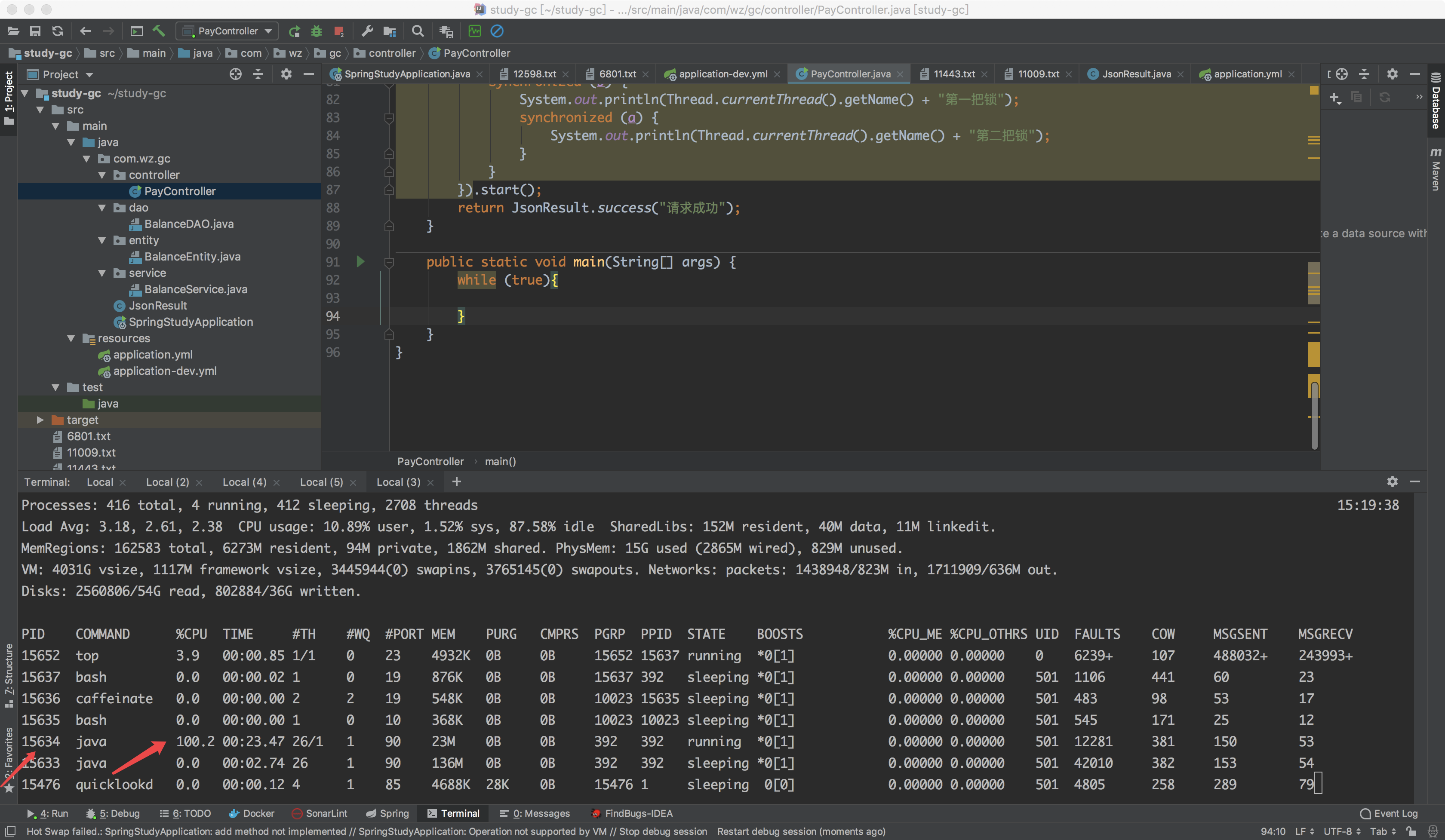Open the PayController run configuration dropdown
Image resolution: width=1445 pixels, height=840 pixels.
tap(228, 31)
